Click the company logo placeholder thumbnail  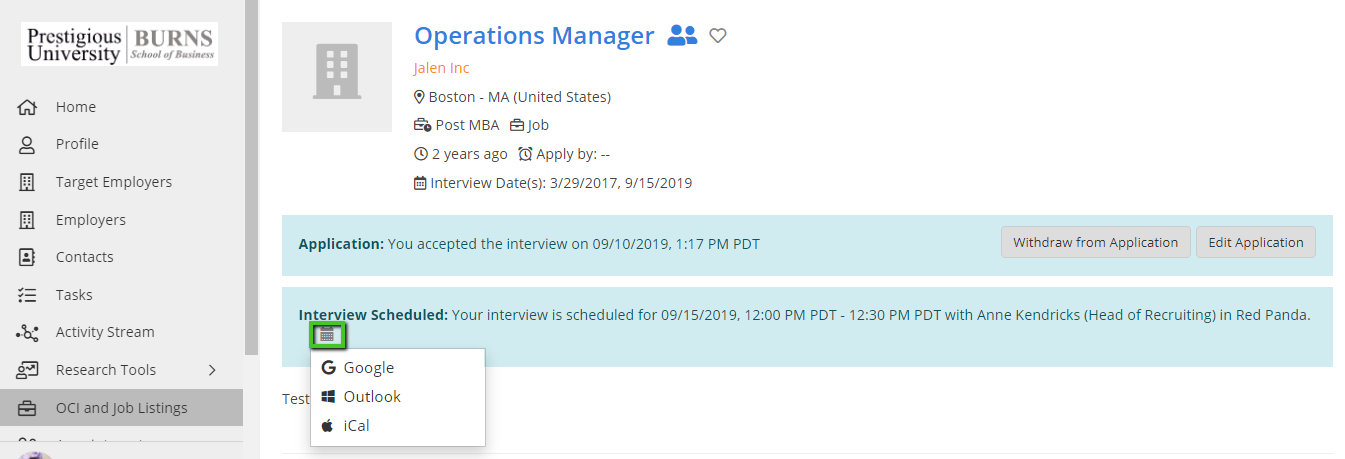click(x=337, y=77)
